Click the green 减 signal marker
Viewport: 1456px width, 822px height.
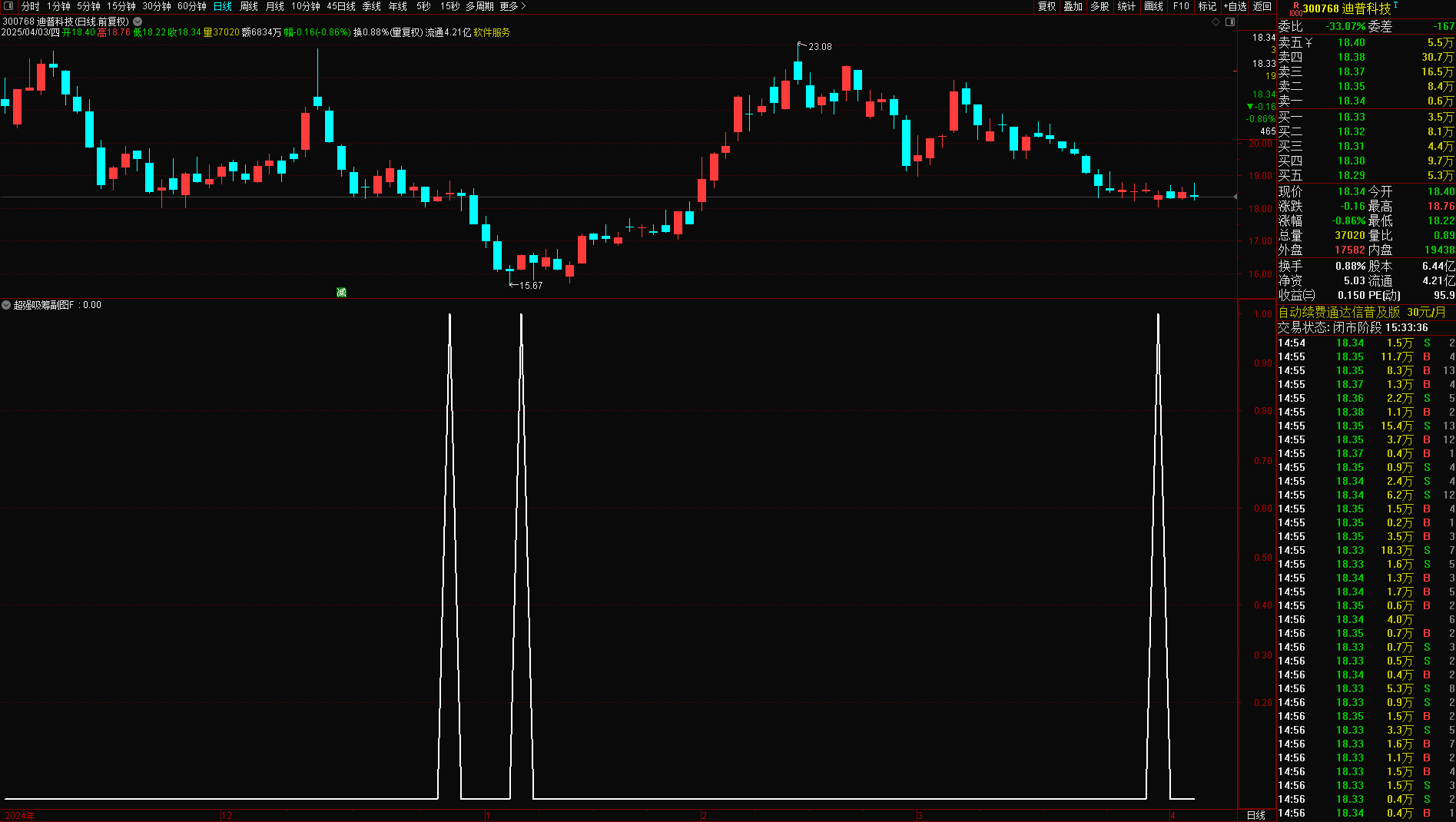pyautogui.click(x=341, y=292)
